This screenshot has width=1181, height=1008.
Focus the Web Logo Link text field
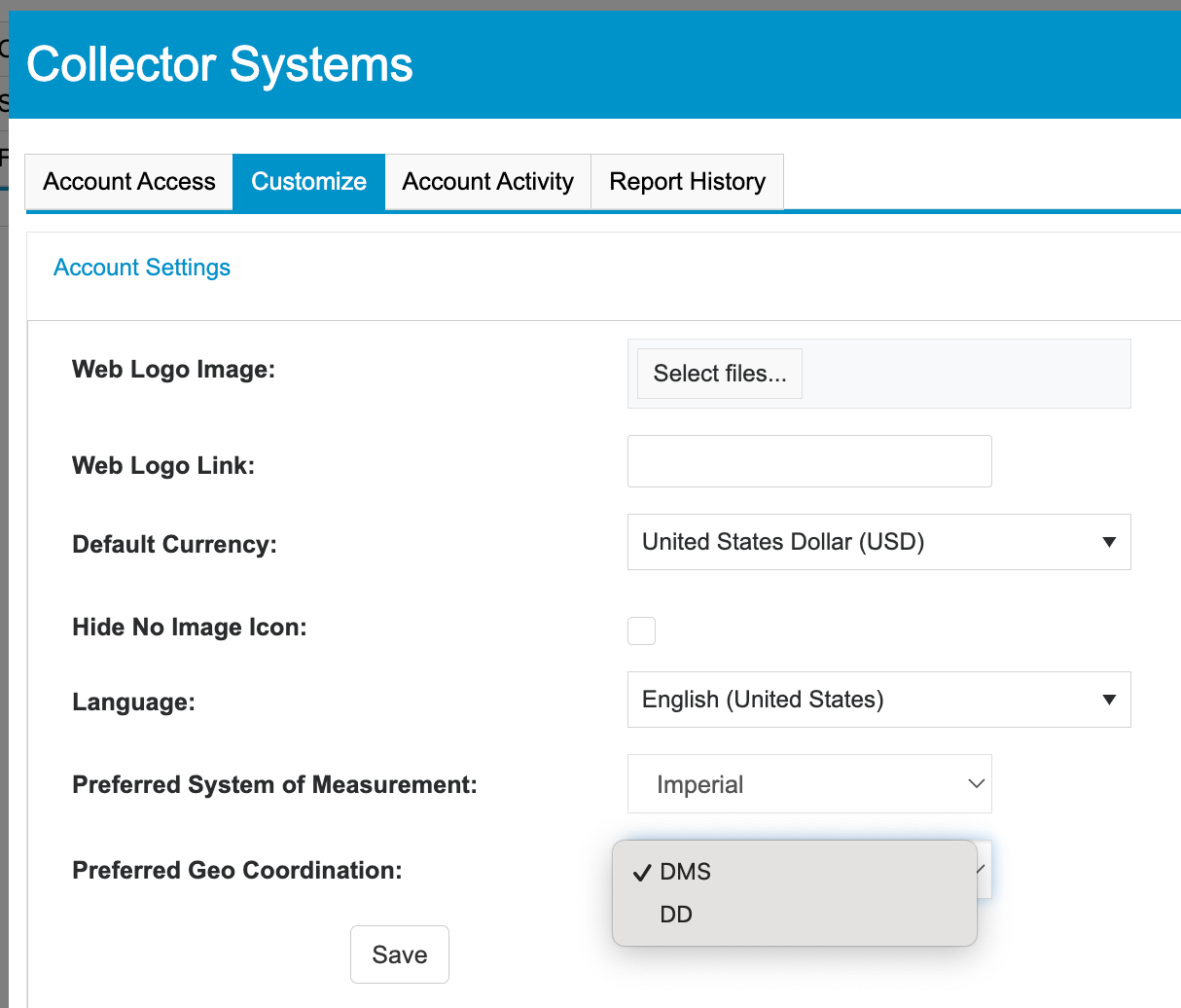click(809, 461)
